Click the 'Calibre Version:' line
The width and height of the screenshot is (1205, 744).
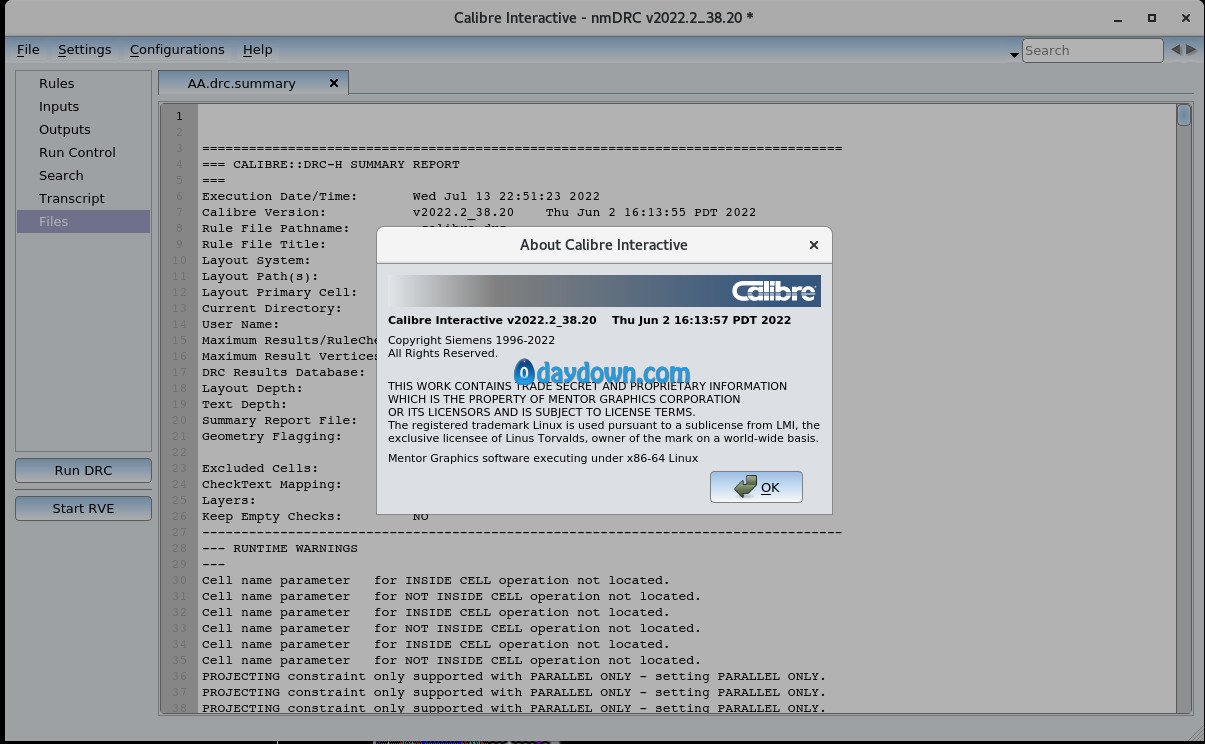tap(479, 212)
